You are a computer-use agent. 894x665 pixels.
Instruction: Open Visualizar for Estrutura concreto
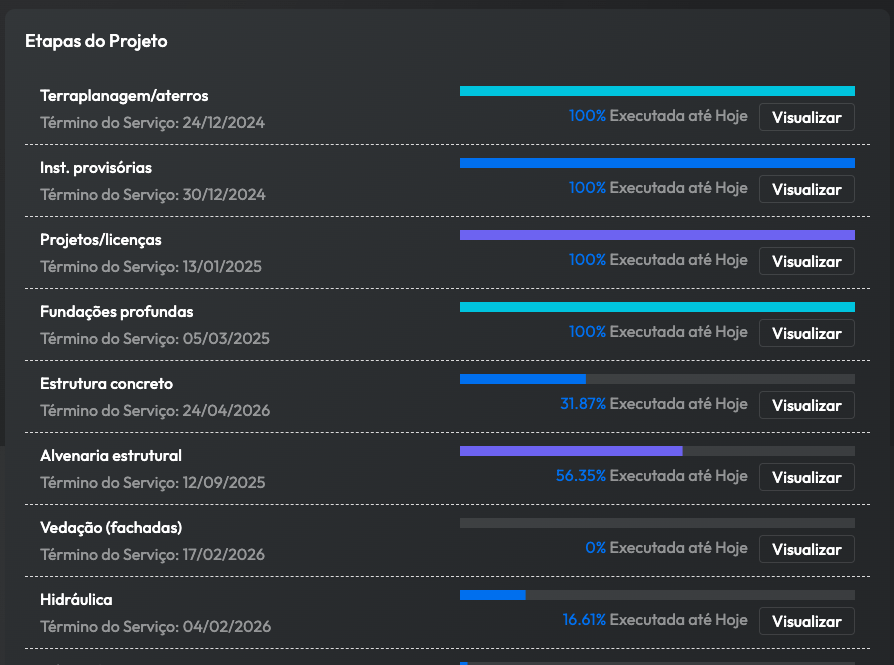[806, 405]
